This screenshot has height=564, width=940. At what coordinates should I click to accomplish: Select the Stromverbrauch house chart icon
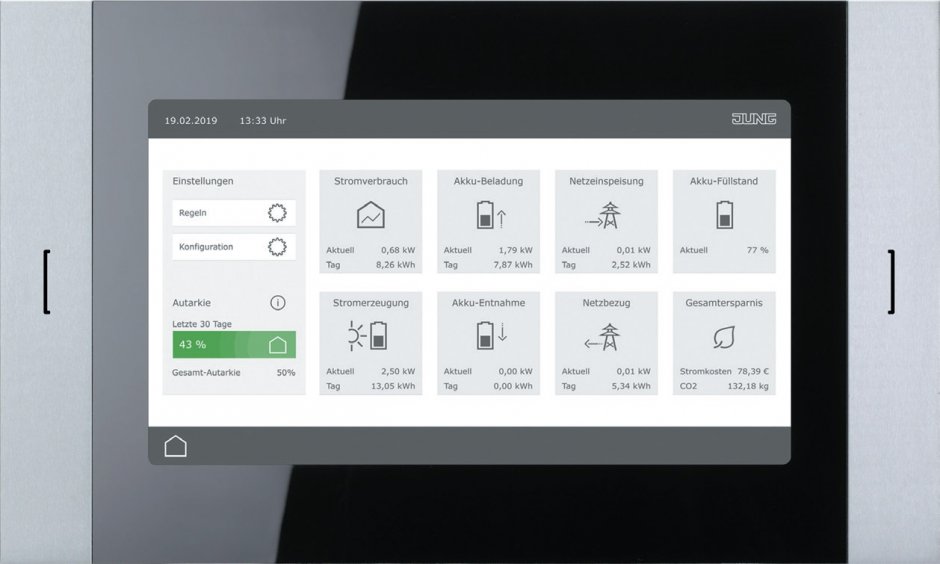[x=370, y=215]
